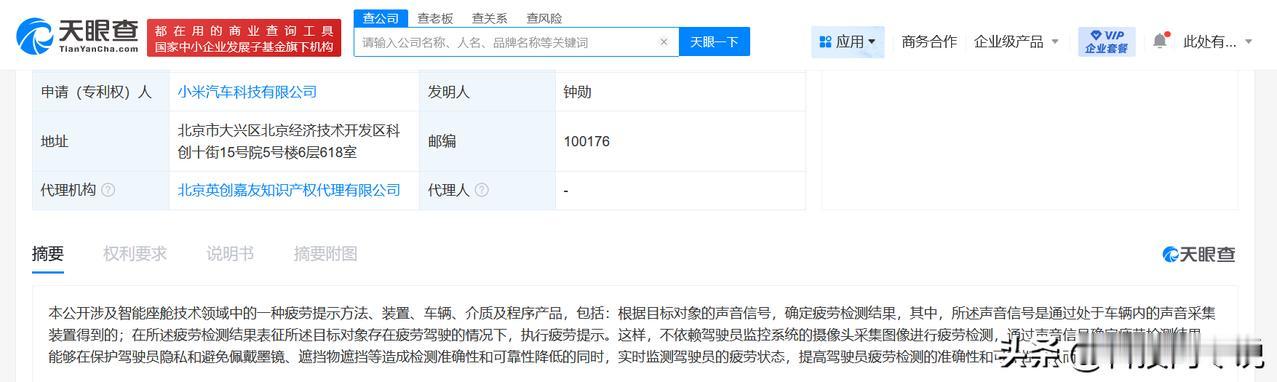This screenshot has height=382, width=1277.
Task: Click postal code 100176
Action: tap(586, 141)
